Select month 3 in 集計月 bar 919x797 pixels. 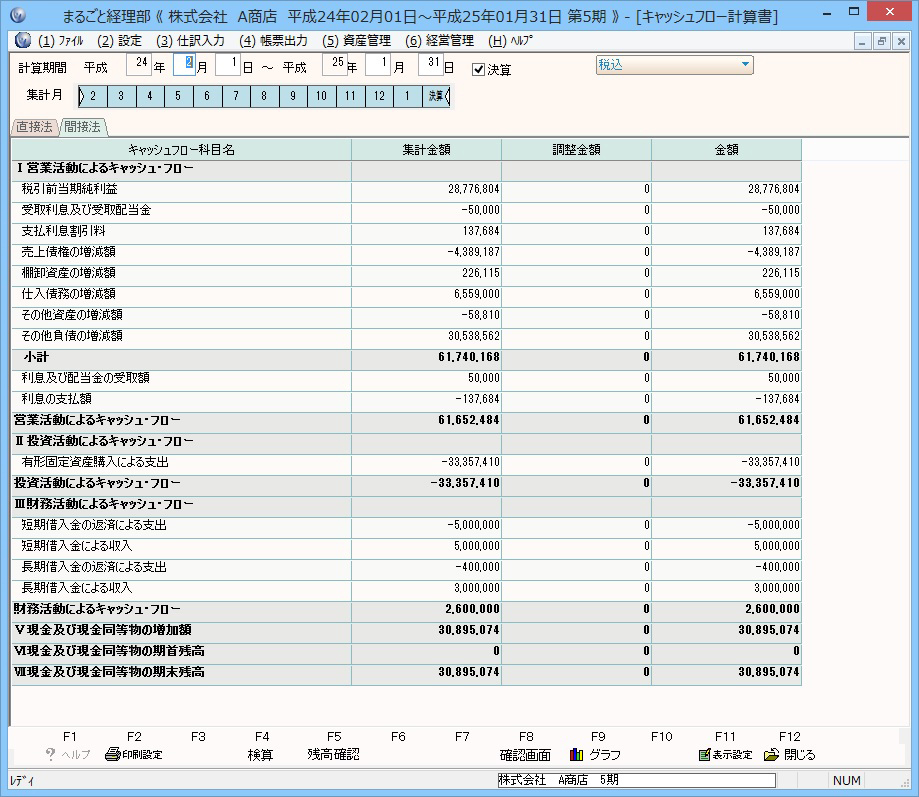pyautogui.click(x=121, y=96)
